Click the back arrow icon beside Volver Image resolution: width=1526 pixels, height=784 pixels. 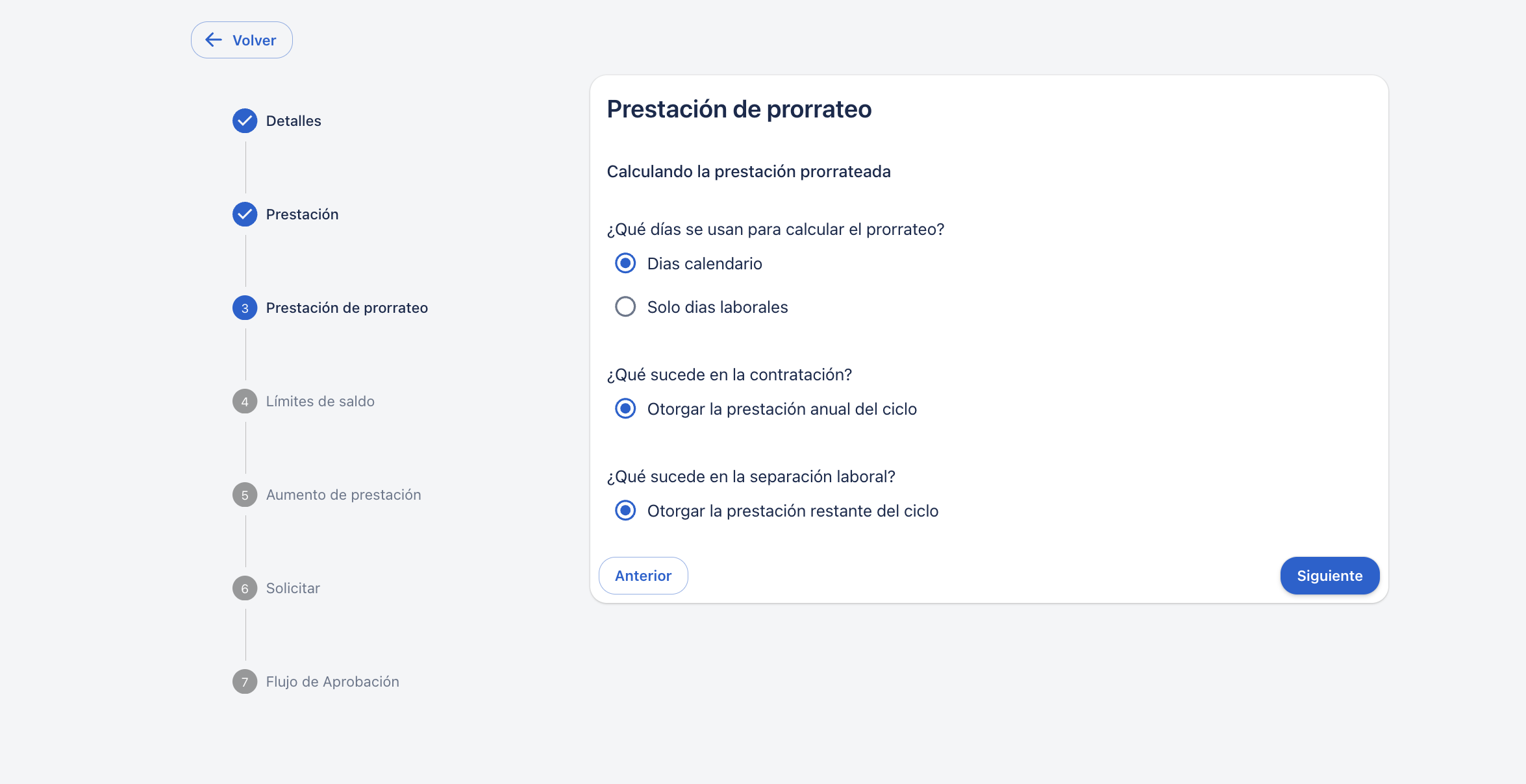click(214, 40)
